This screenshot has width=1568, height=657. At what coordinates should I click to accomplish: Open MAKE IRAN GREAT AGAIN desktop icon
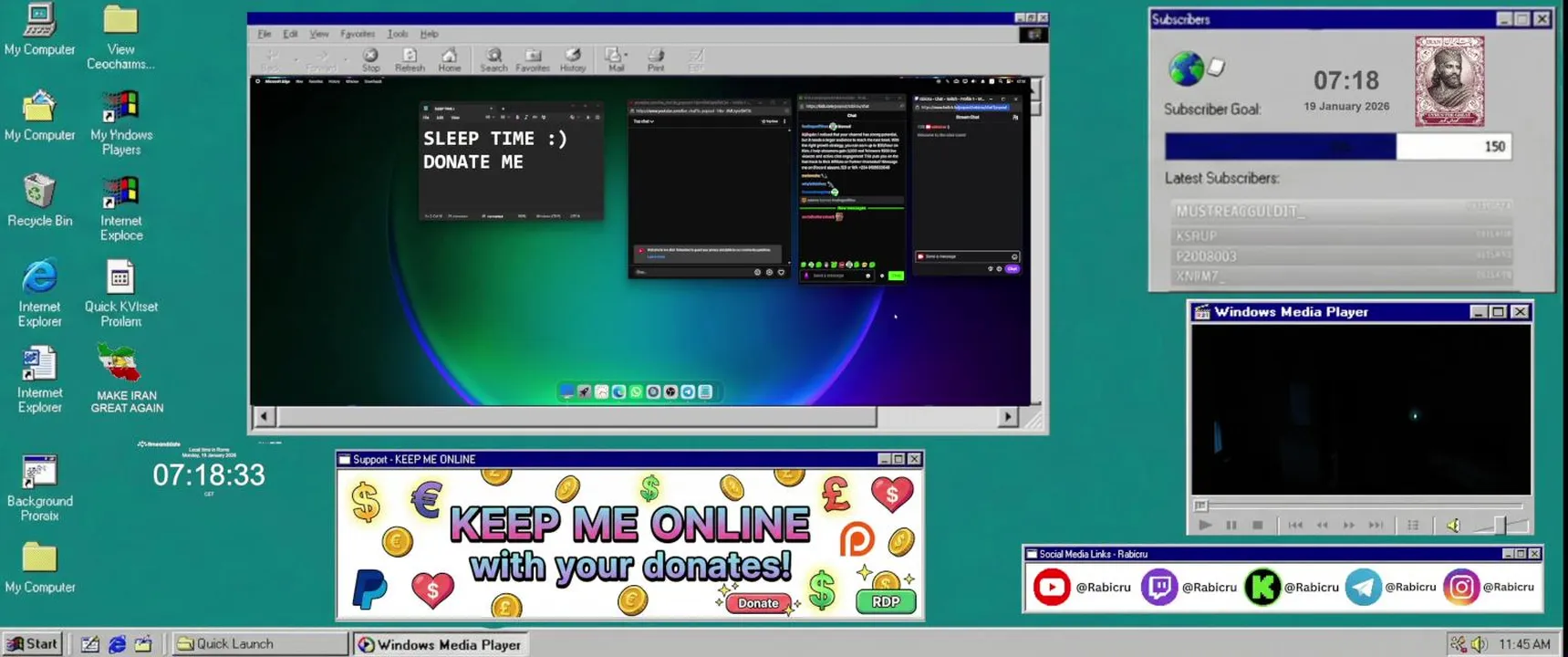(x=126, y=379)
